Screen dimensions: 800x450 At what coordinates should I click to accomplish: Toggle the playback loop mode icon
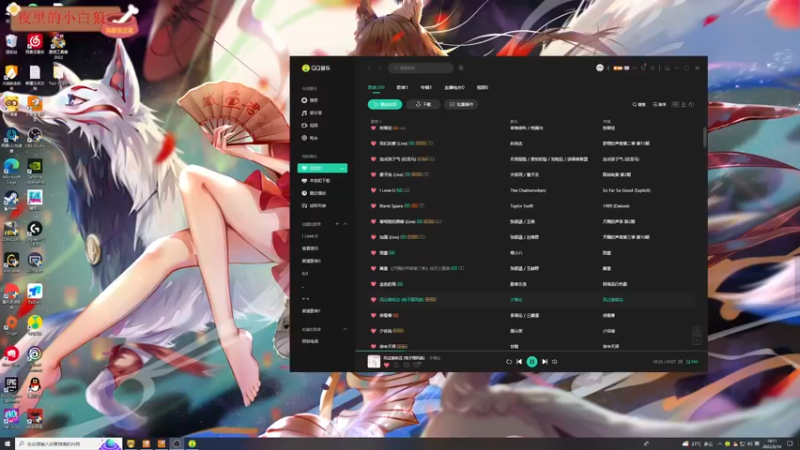509,362
